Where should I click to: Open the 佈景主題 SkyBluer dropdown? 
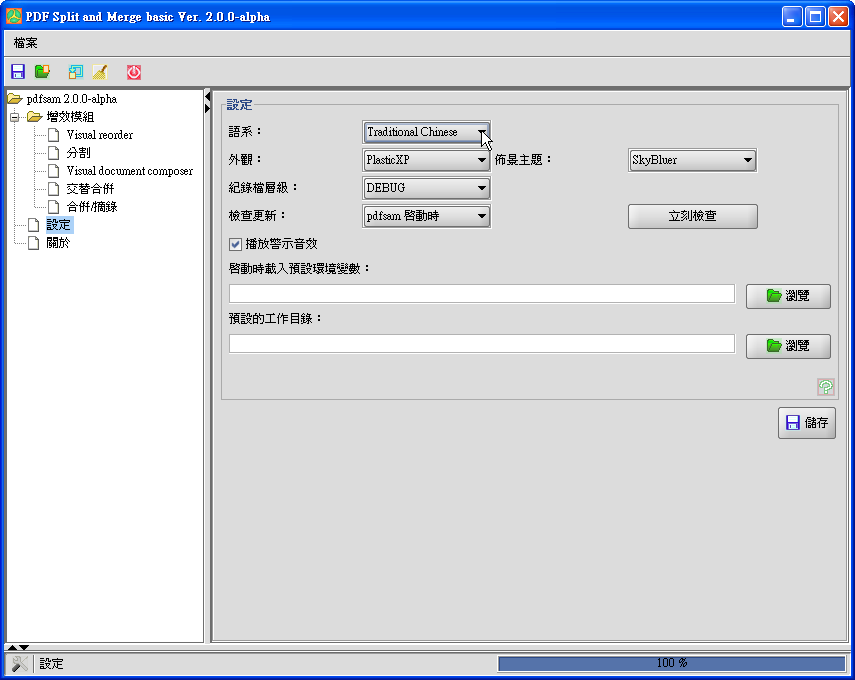pos(692,160)
